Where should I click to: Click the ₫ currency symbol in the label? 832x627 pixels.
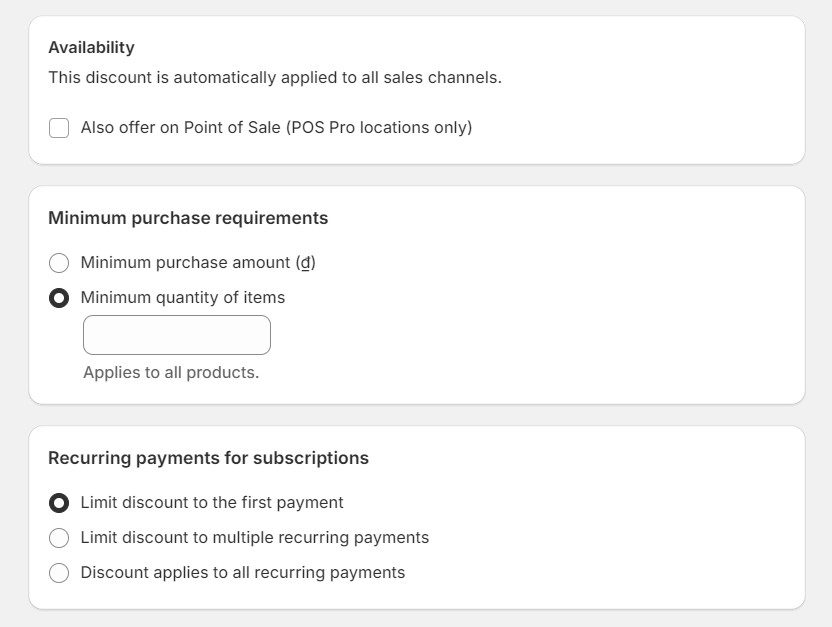[305, 263]
